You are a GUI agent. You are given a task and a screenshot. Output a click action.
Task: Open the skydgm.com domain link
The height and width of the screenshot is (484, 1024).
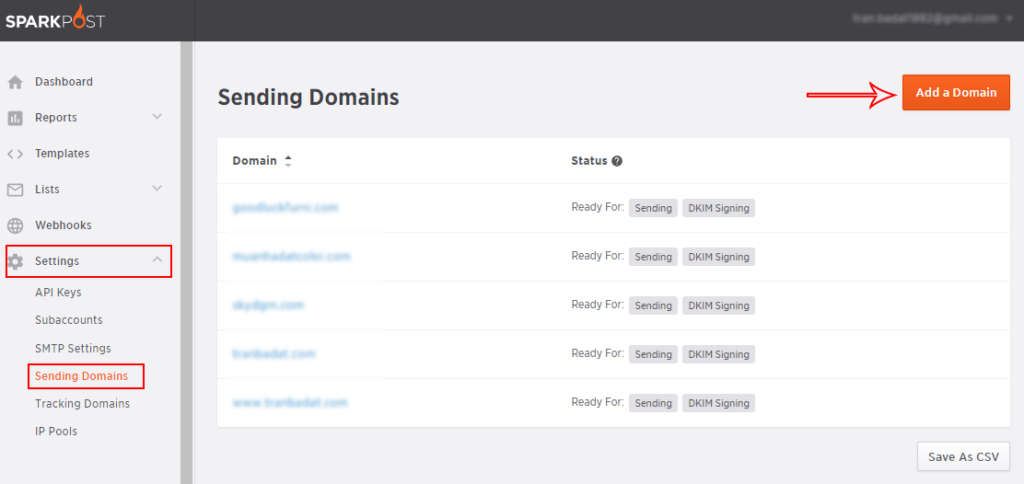coord(267,305)
